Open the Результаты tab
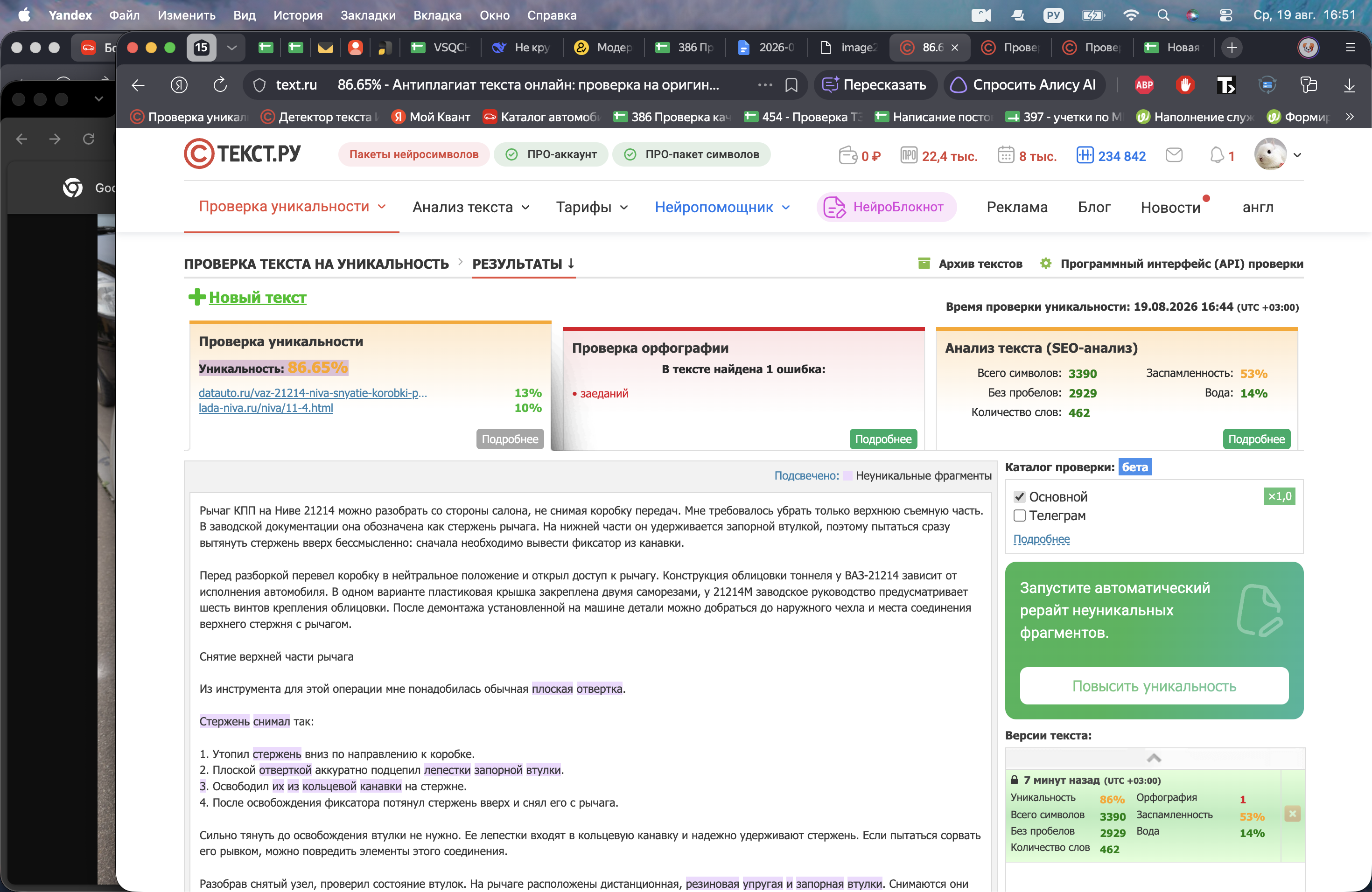This screenshot has width=1372, height=892. (524, 264)
